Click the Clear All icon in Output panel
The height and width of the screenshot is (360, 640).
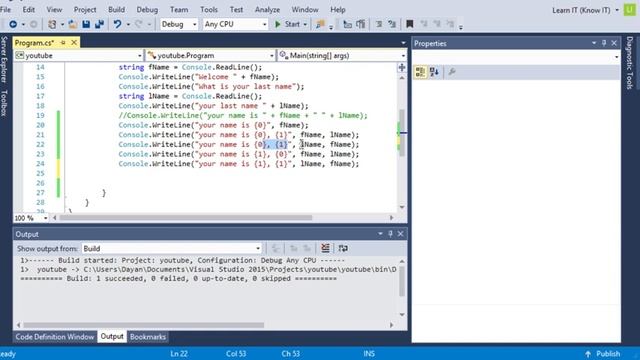[x=325, y=248]
